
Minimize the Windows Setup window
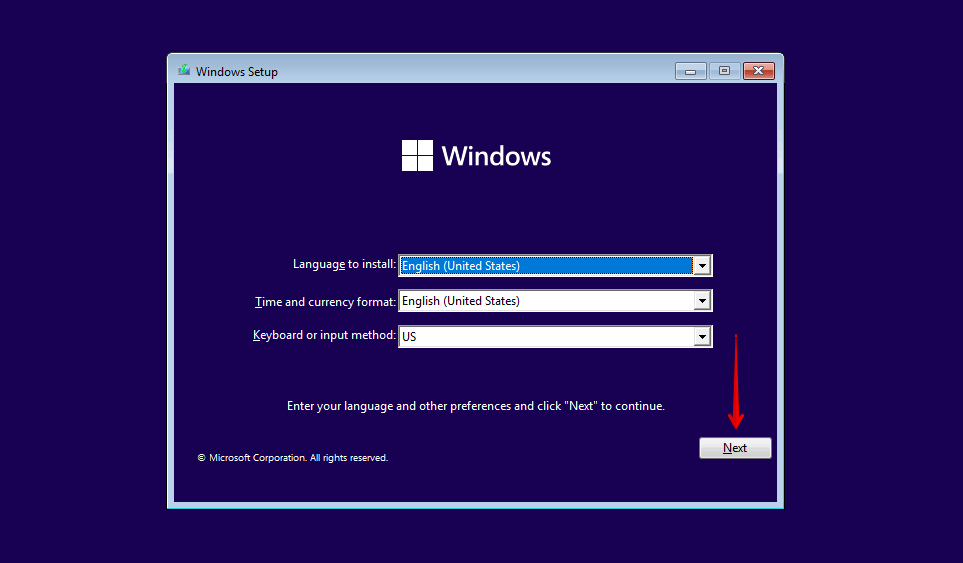pyautogui.click(x=691, y=71)
